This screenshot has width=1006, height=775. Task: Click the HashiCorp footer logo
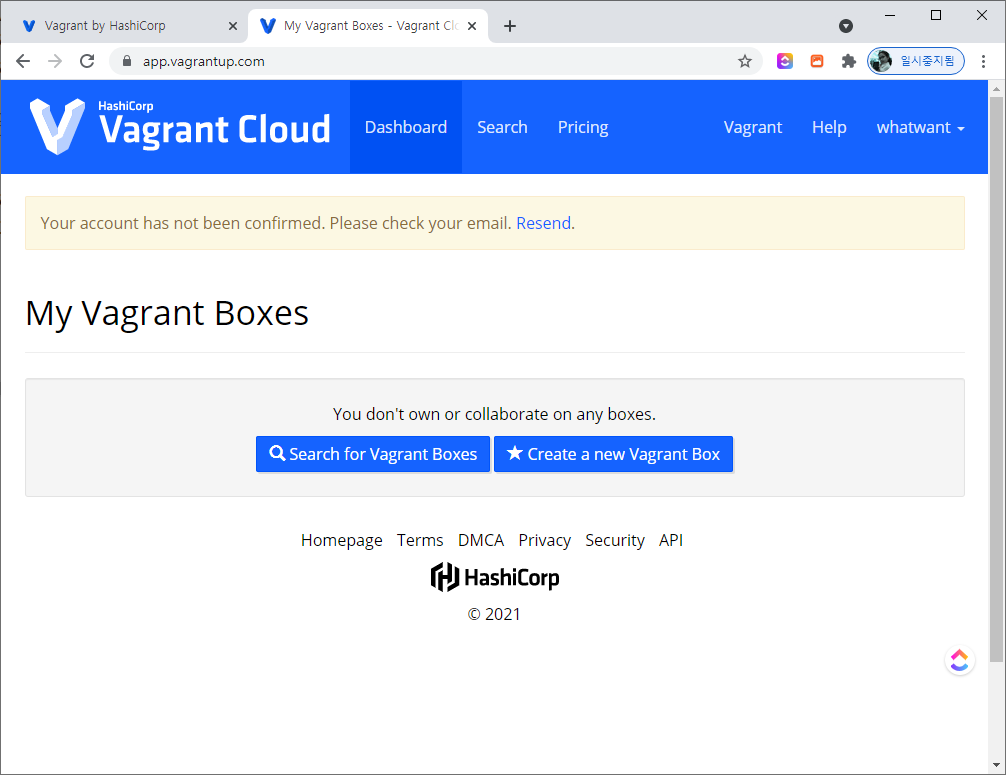click(x=494, y=577)
